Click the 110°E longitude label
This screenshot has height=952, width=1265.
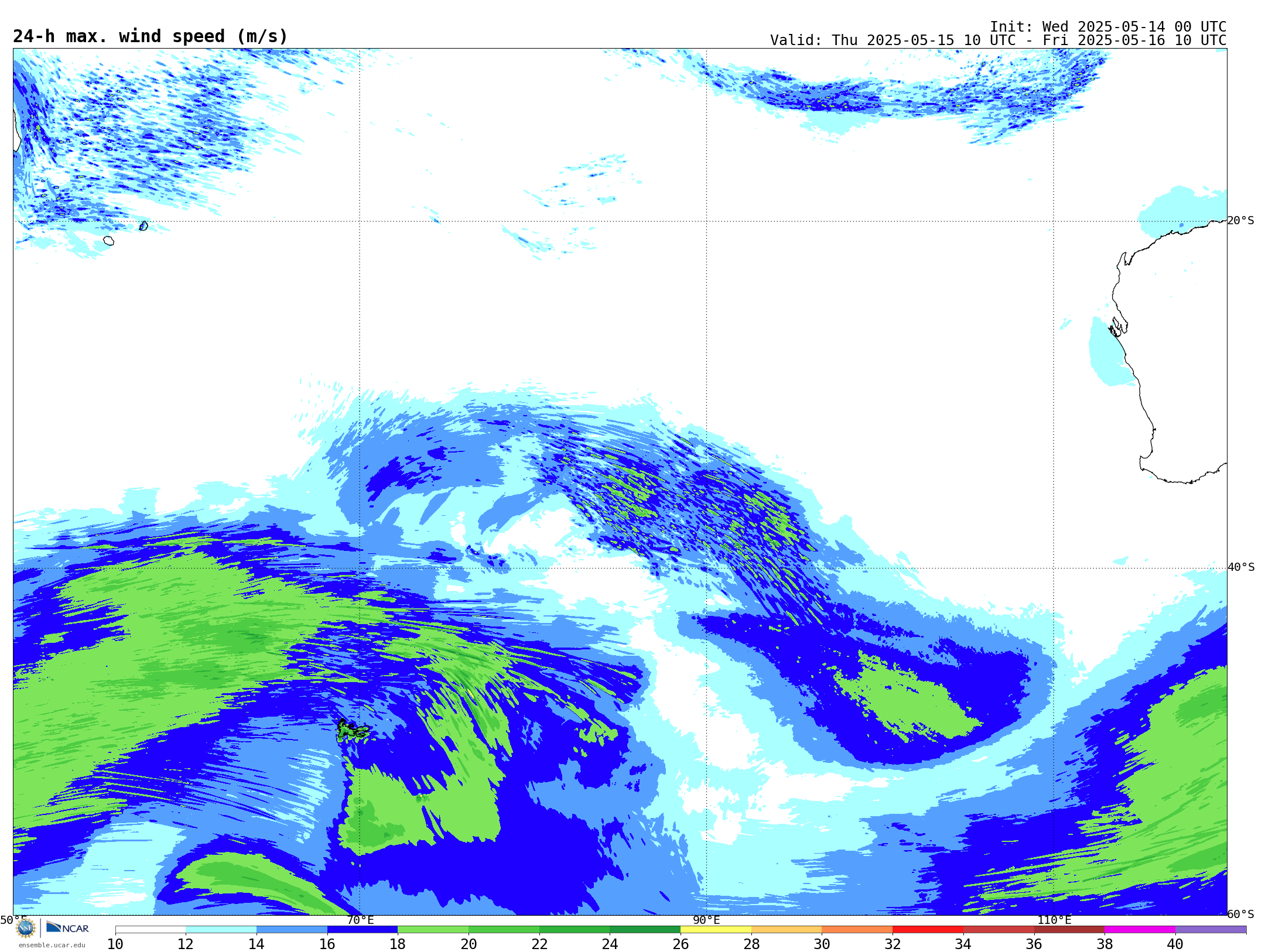click(1054, 920)
